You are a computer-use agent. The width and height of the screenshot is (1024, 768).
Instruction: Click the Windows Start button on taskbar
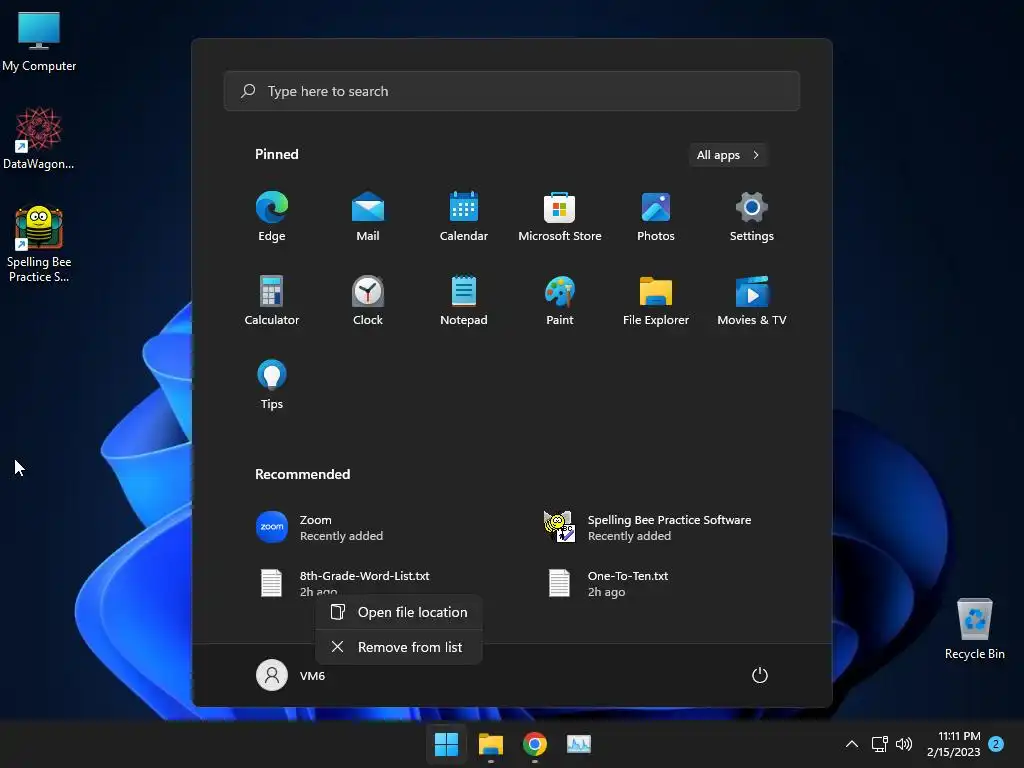(447, 744)
